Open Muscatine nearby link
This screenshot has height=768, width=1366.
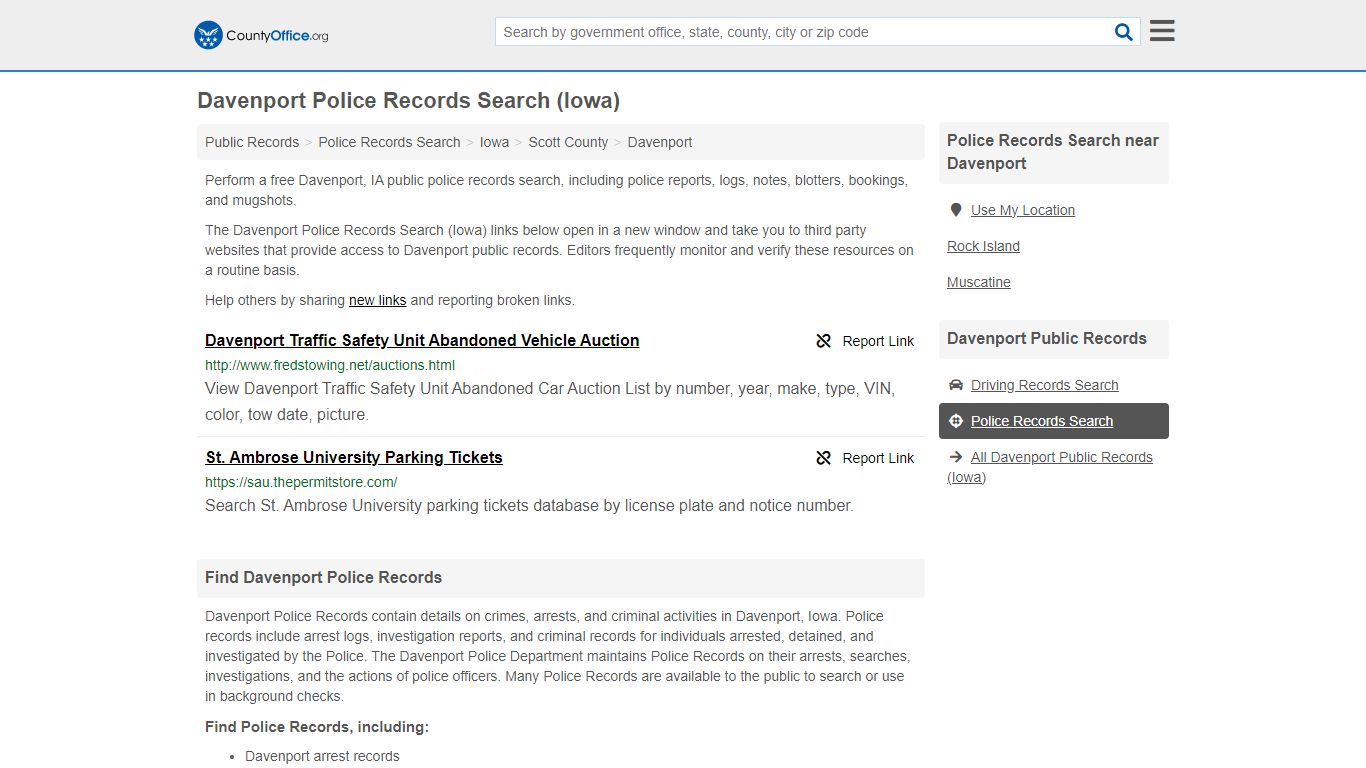979,282
